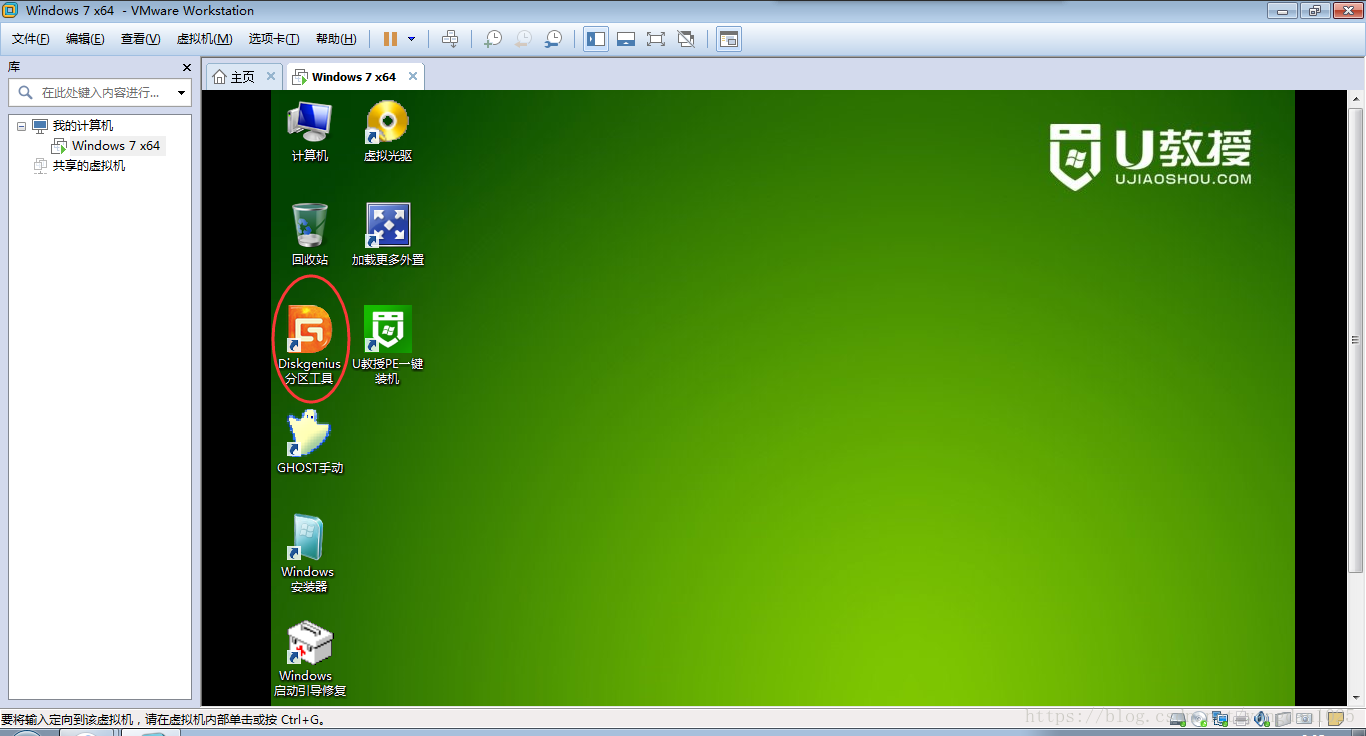This screenshot has width=1366, height=736.
Task: Take a snapshot of this virtual machine
Action: pos(493,39)
